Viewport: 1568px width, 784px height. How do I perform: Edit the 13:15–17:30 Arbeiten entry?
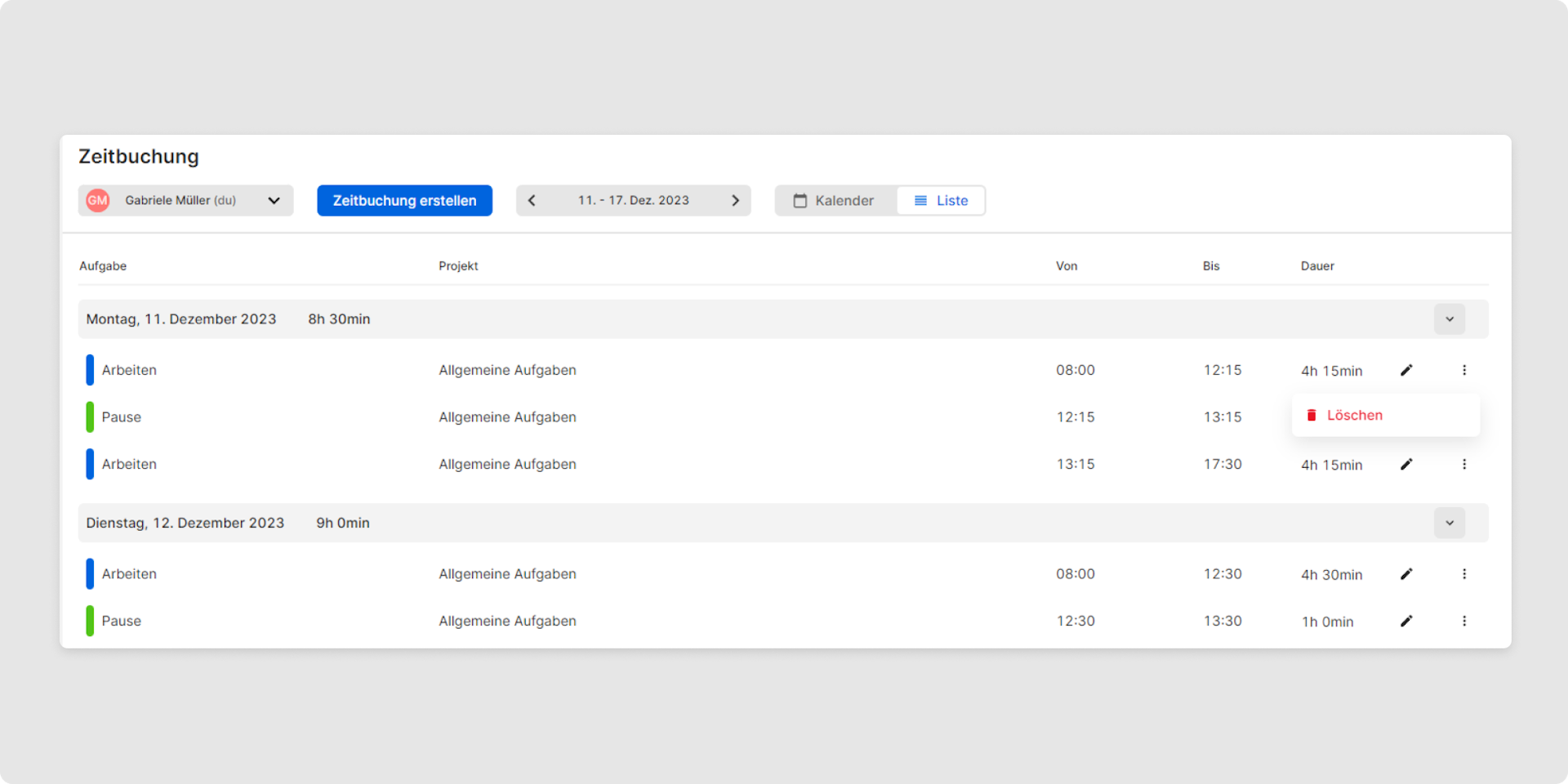pos(1406,464)
